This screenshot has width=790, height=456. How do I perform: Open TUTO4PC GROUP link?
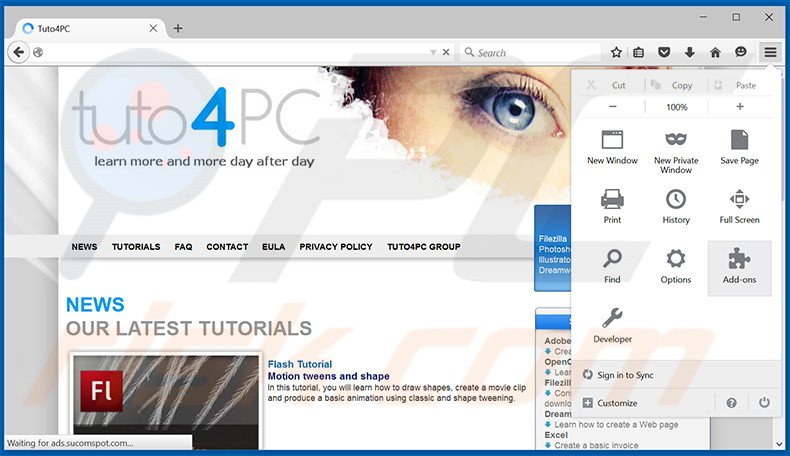point(424,247)
